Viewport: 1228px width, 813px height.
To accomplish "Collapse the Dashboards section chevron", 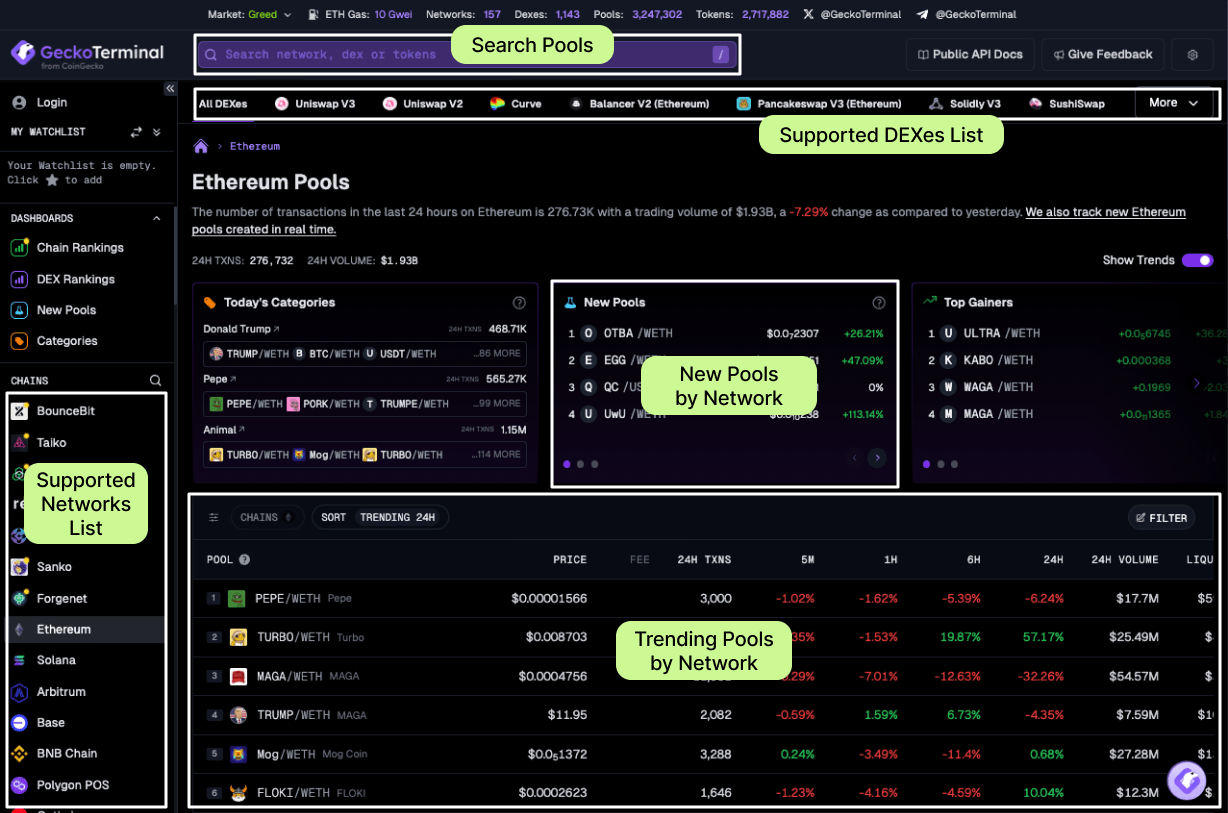I will (x=156, y=218).
